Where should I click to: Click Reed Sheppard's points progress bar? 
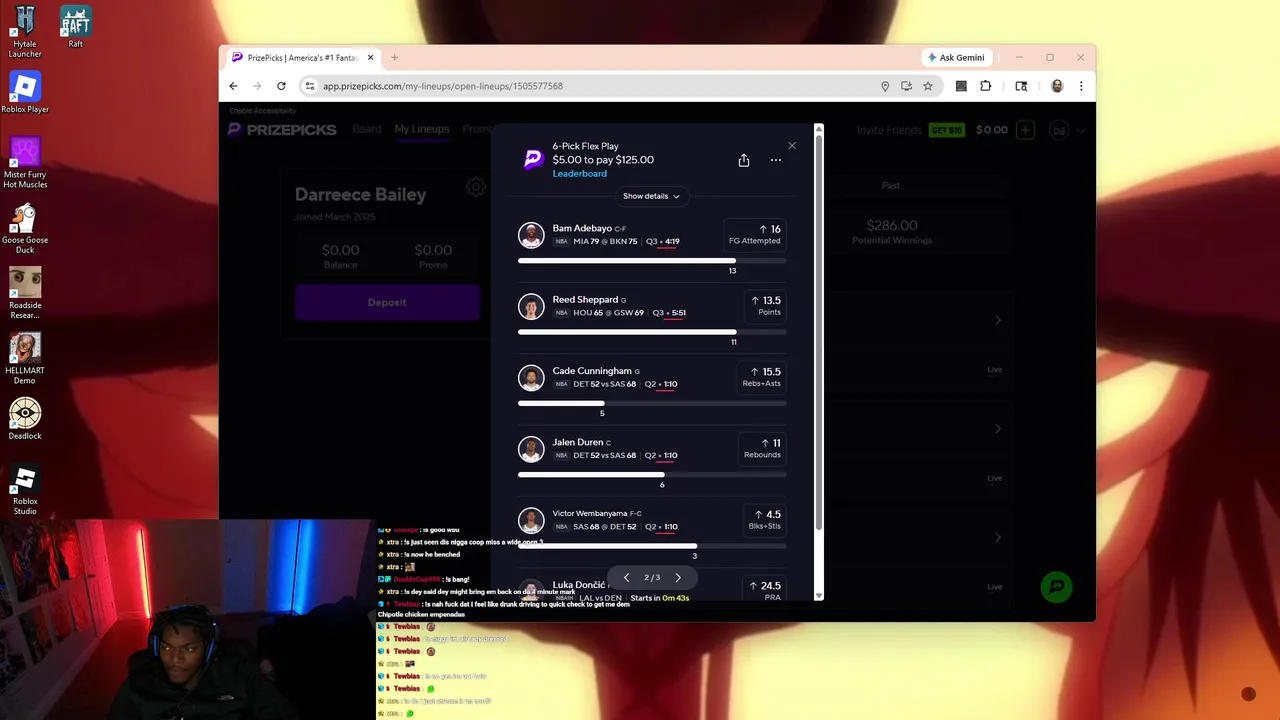(x=652, y=332)
